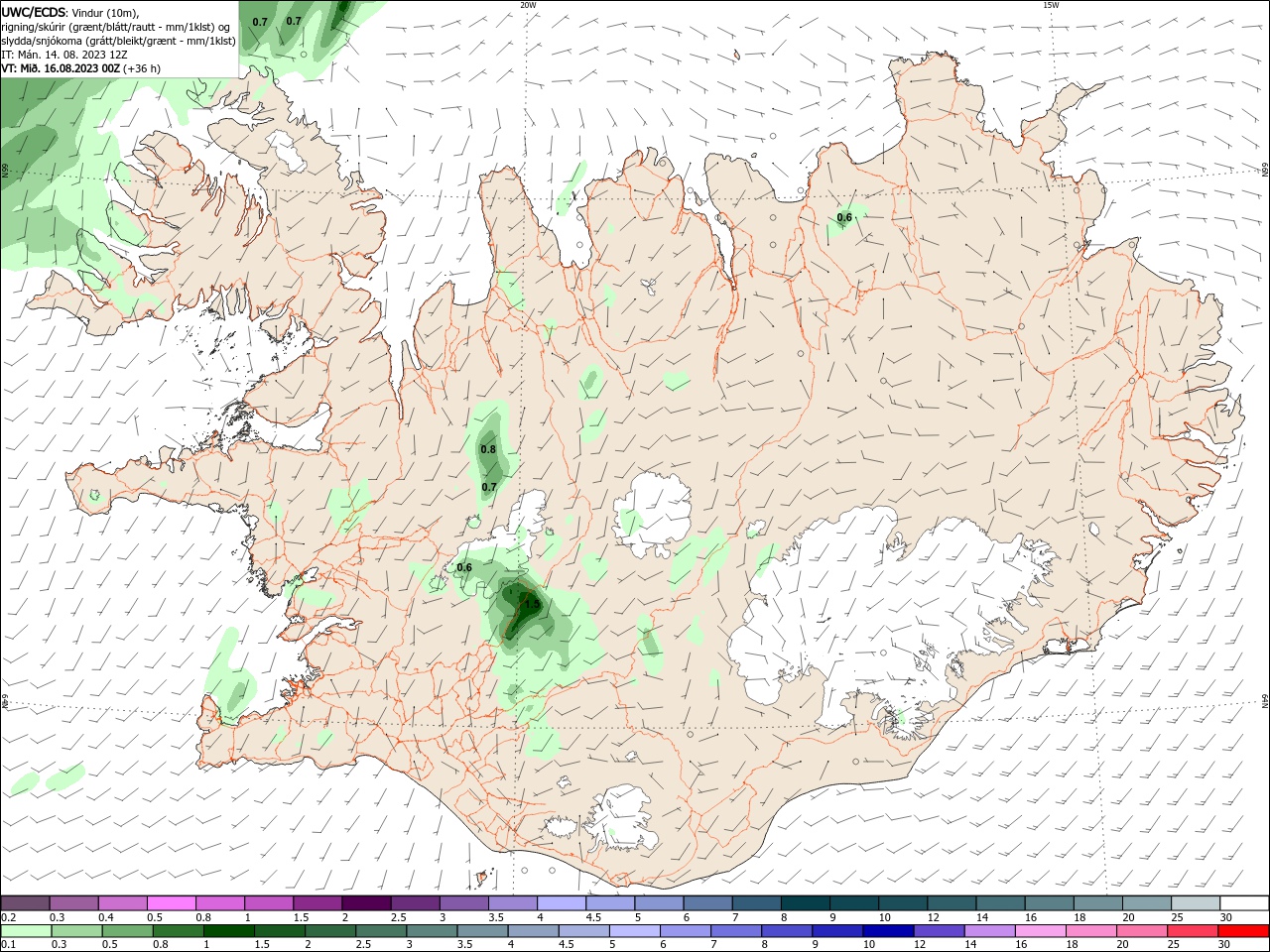Click the 15W longitude label
The width and height of the screenshot is (1270, 952).
[1051, 5]
